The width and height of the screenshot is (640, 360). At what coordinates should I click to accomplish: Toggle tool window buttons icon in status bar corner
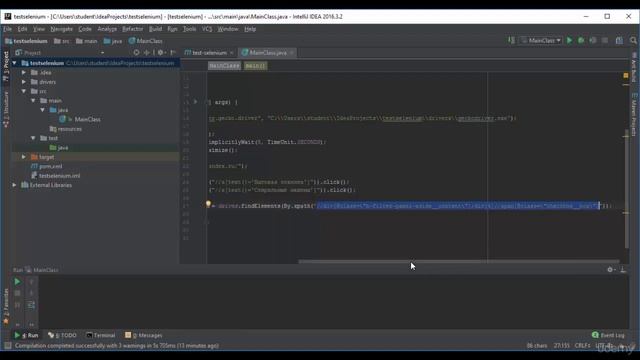[x=7, y=346]
